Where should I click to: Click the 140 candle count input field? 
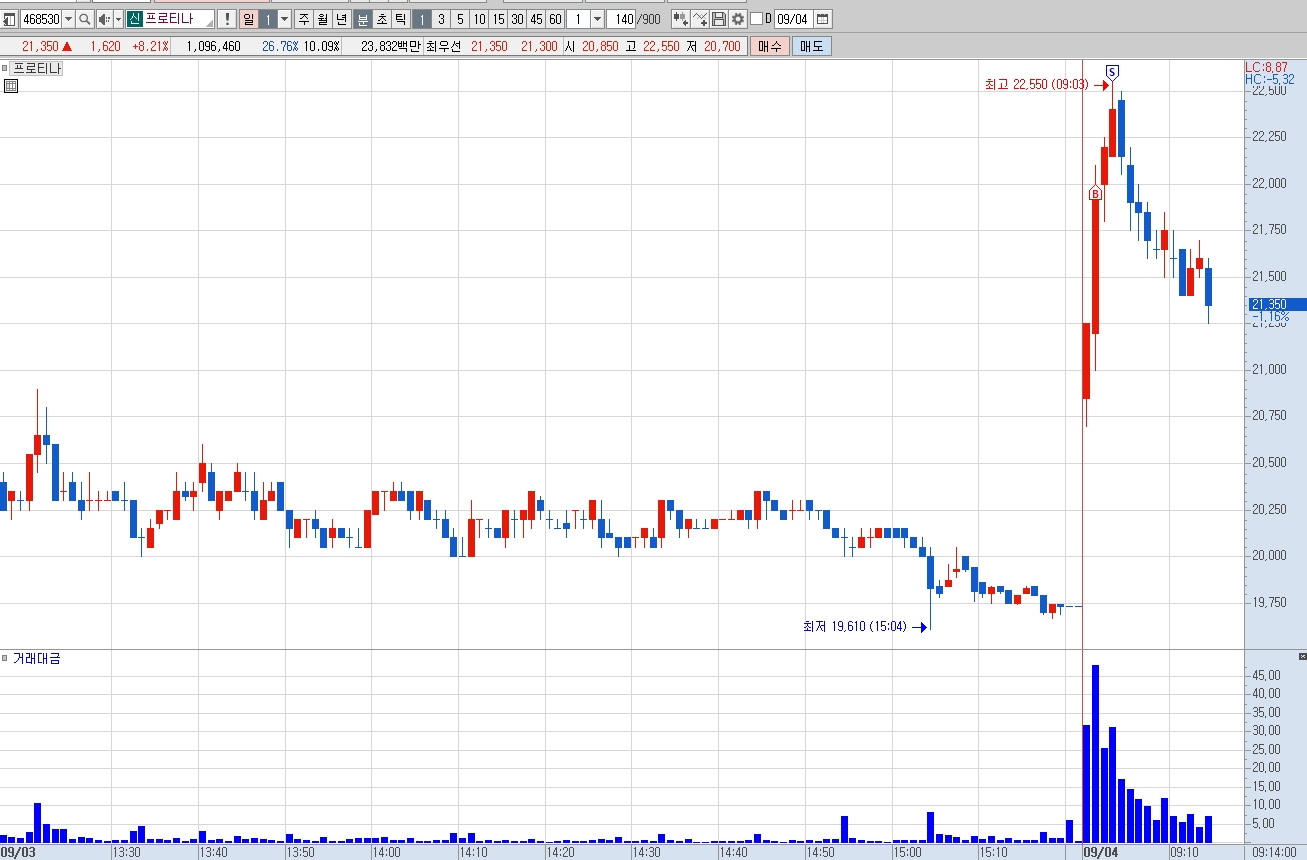(x=621, y=19)
